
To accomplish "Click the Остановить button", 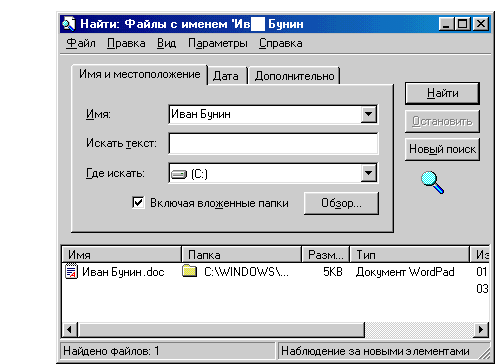I will 442,121.
